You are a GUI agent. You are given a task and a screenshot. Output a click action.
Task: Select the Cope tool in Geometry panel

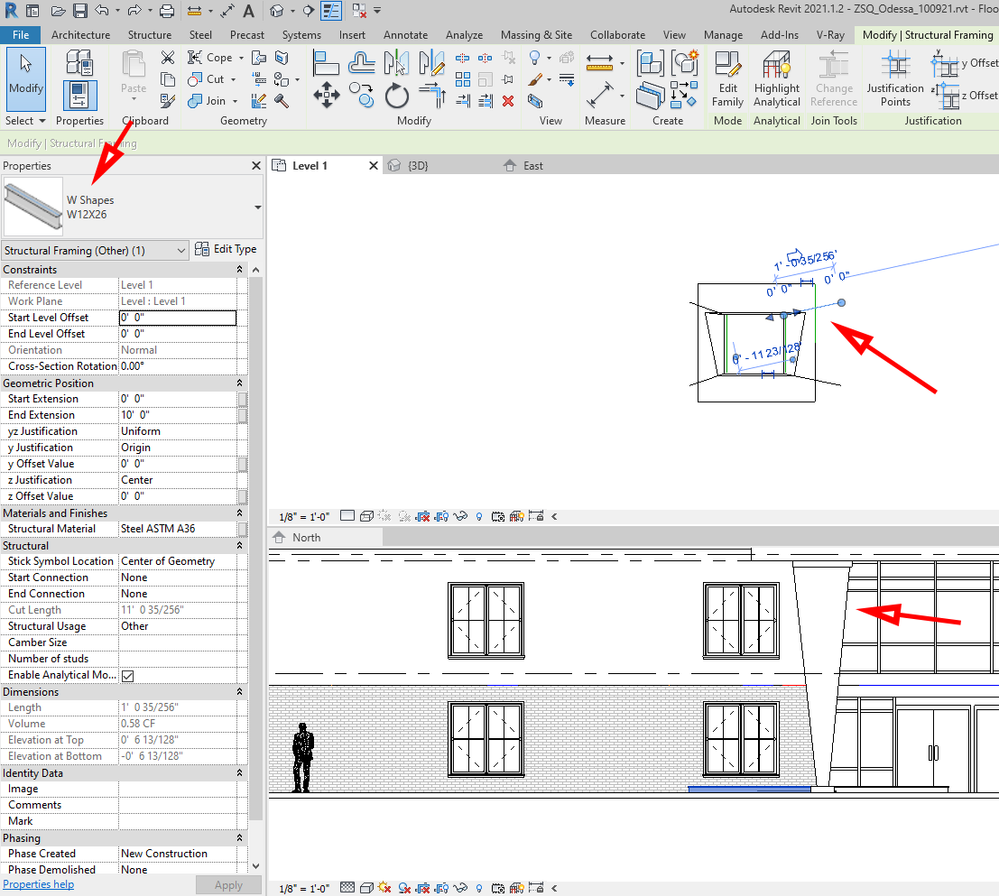pos(216,57)
